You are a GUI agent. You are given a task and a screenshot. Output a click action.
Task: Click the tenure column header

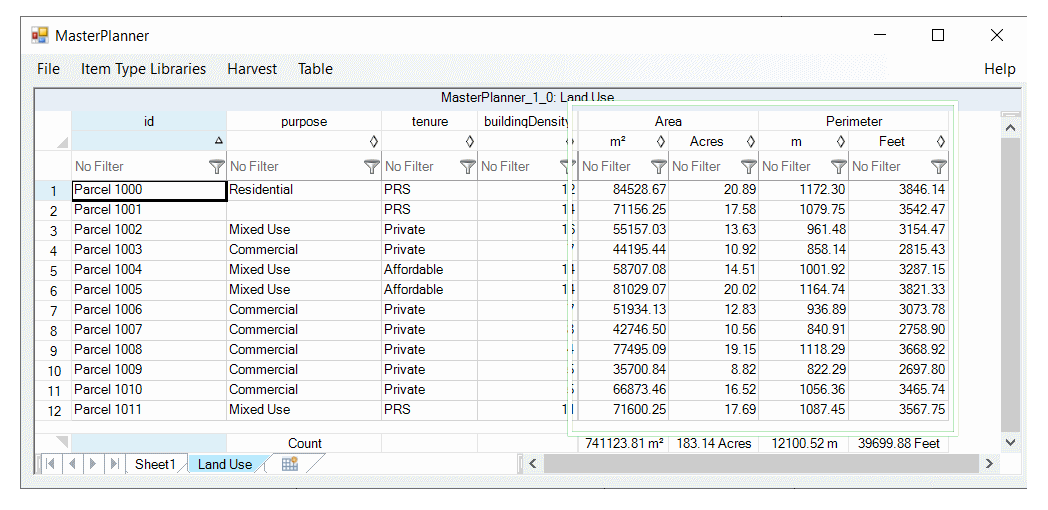coord(430,121)
